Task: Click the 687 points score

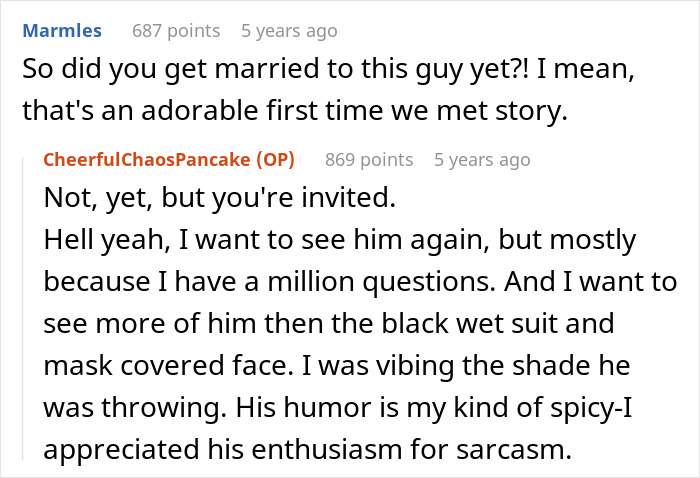Action: pyautogui.click(x=176, y=31)
